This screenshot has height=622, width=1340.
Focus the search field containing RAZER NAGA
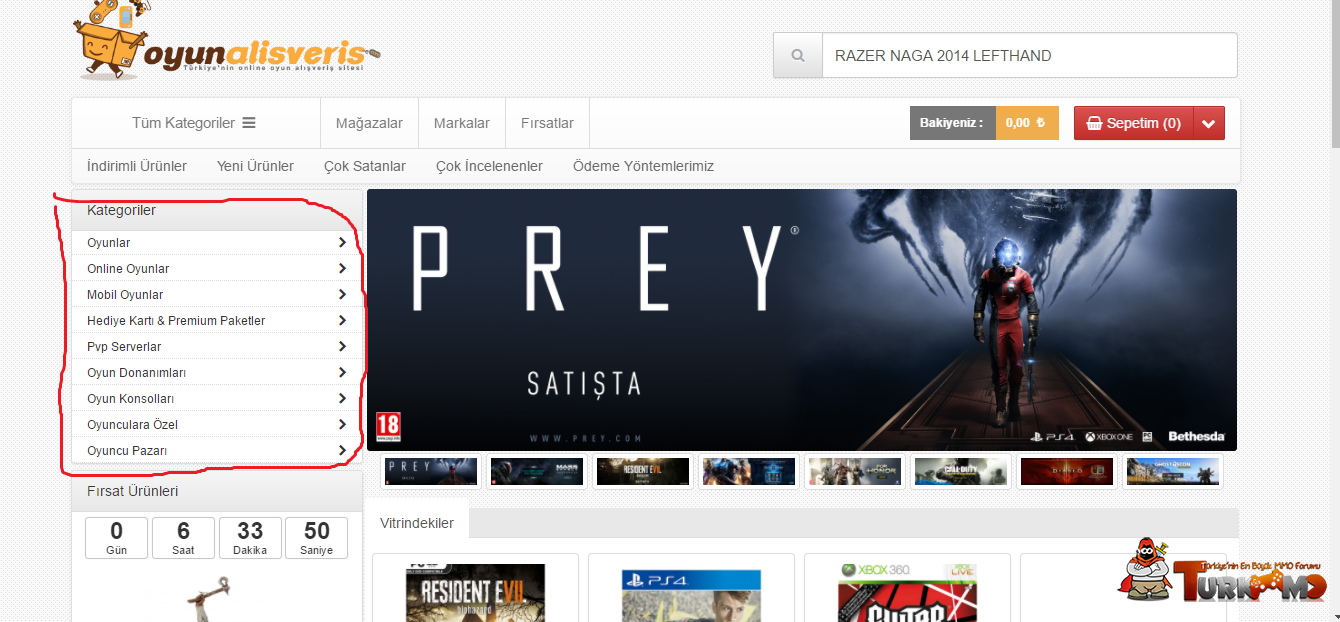point(1029,56)
